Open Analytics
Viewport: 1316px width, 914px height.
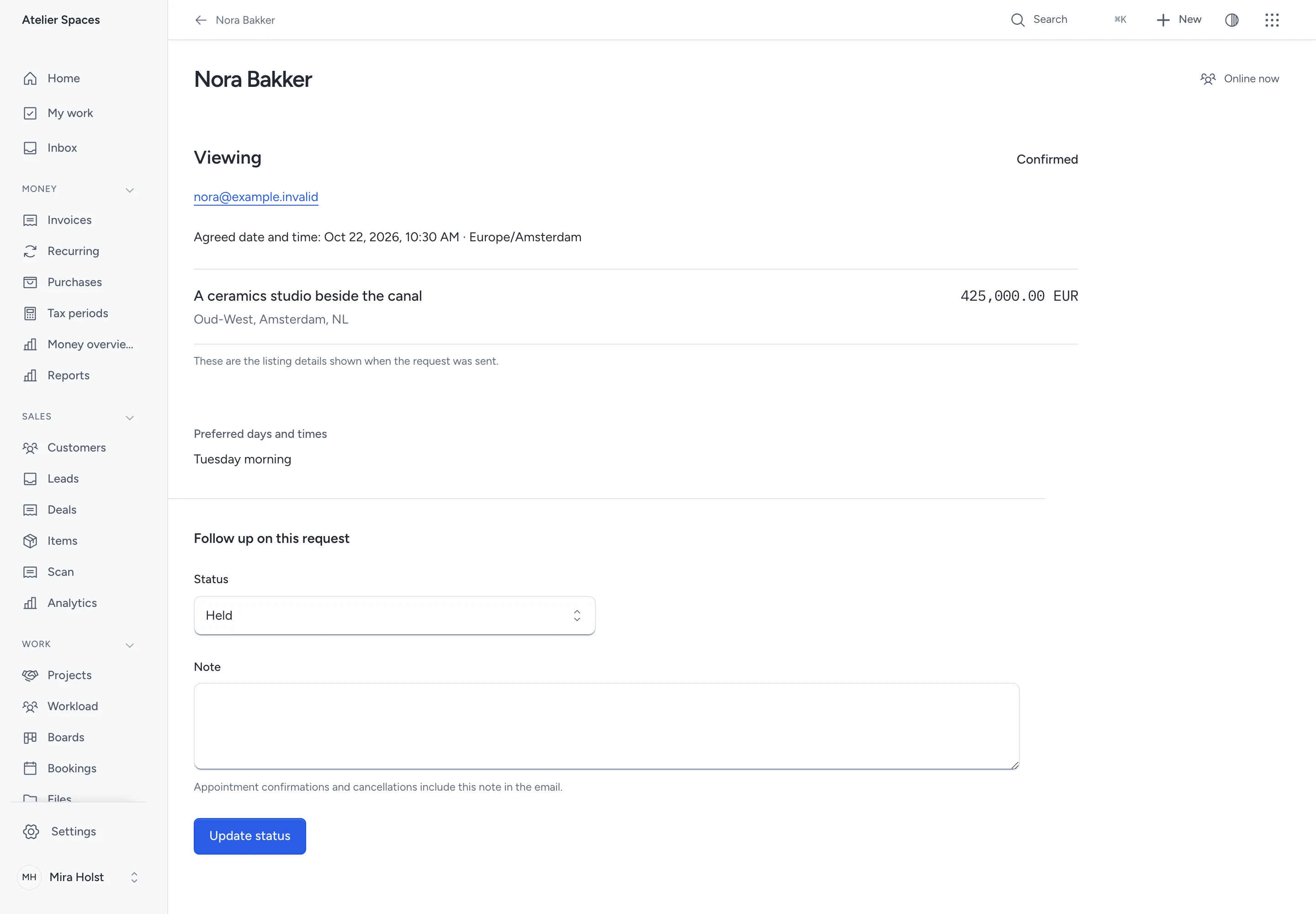pos(72,603)
